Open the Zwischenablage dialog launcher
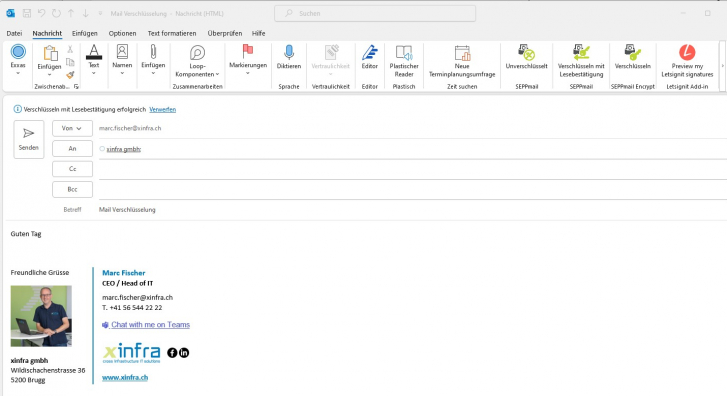The image size is (727, 396). (76, 87)
